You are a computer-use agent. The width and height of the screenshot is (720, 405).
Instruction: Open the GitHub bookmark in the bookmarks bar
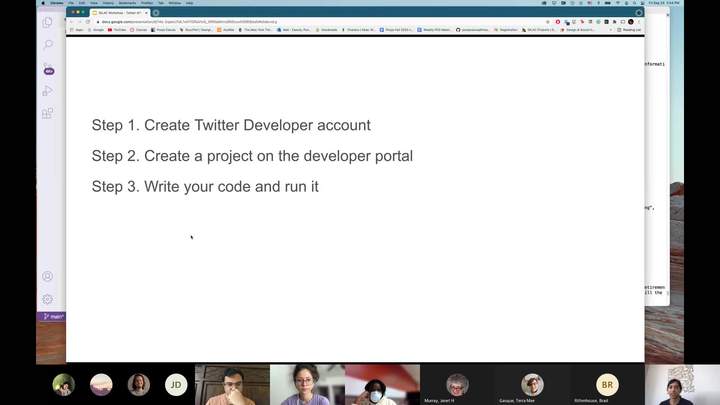pyautogui.click(x=472, y=30)
